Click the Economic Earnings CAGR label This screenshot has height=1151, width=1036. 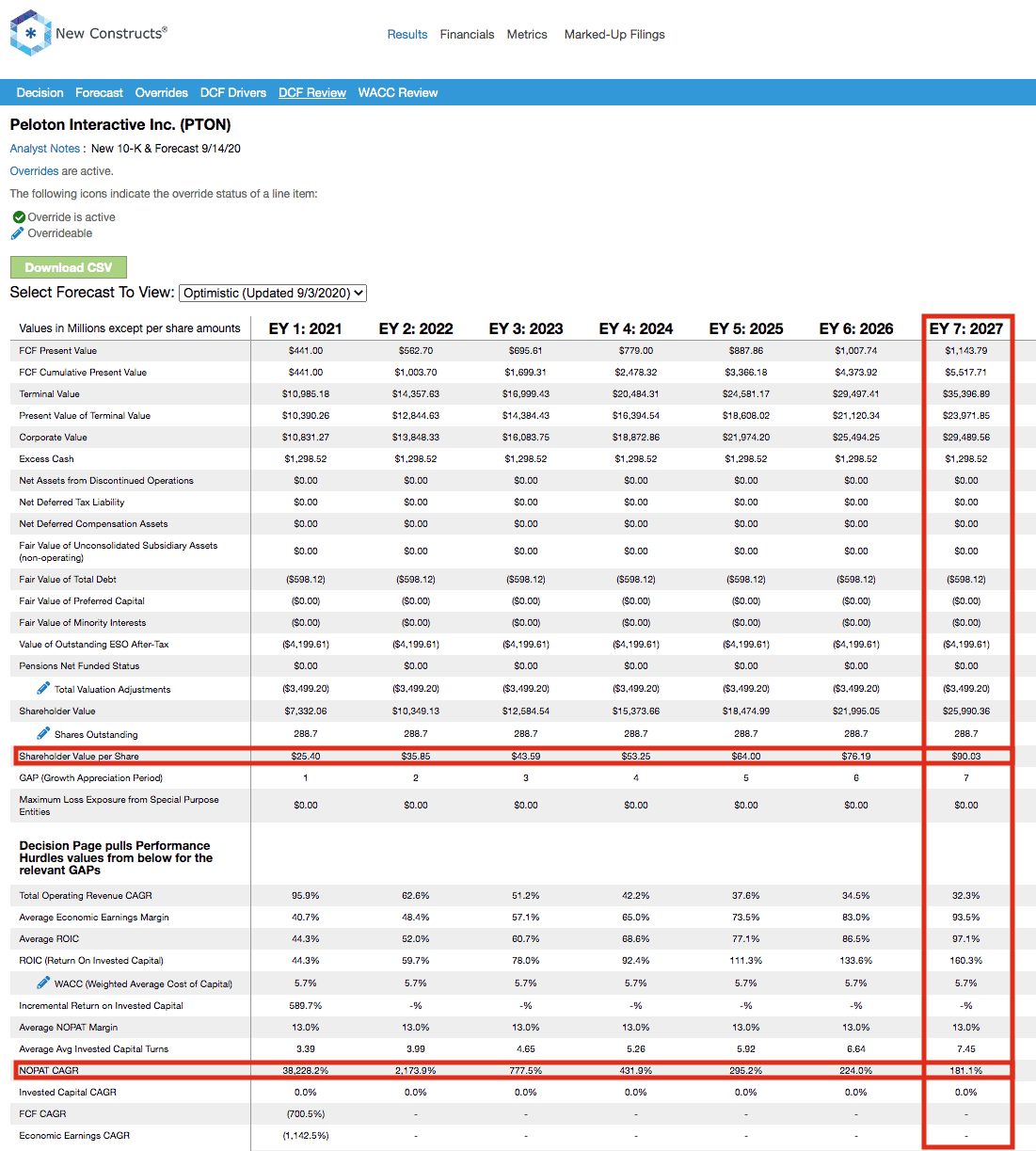tap(74, 1136)
